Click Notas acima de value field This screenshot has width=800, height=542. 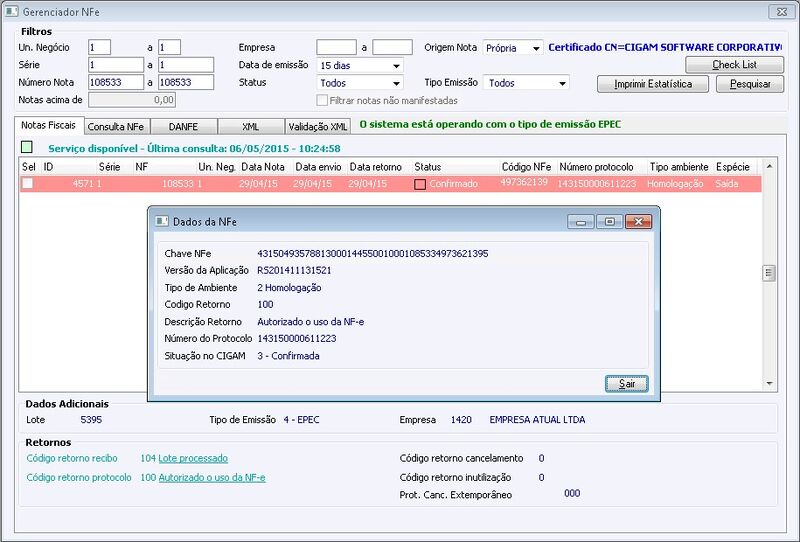(132, 100)
